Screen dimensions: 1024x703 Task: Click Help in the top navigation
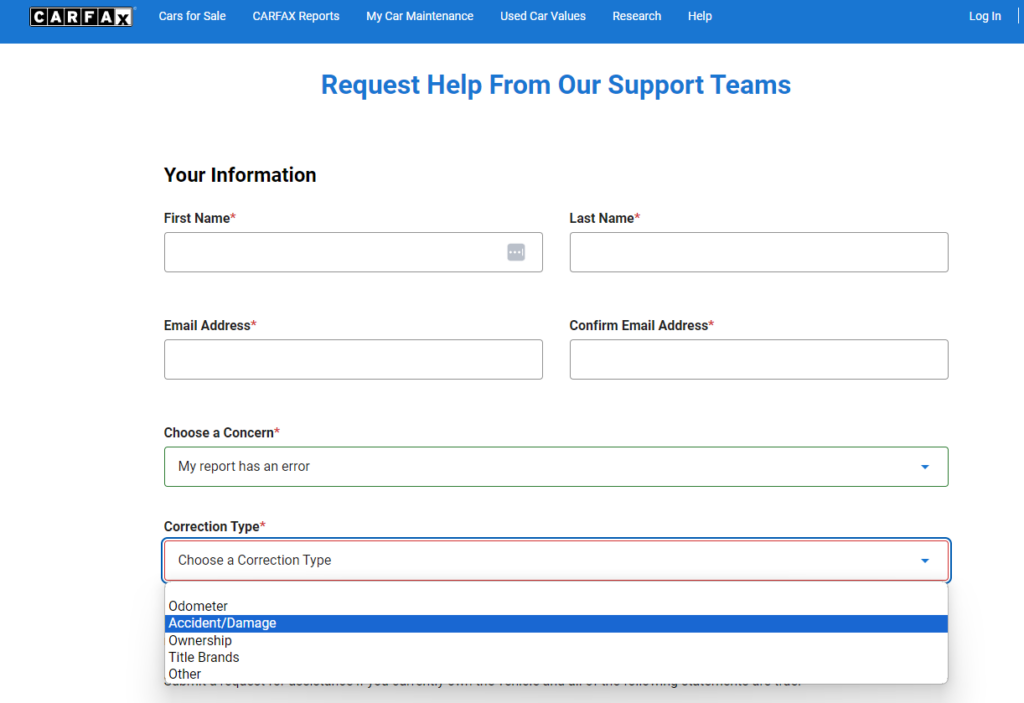click(700, 16)
